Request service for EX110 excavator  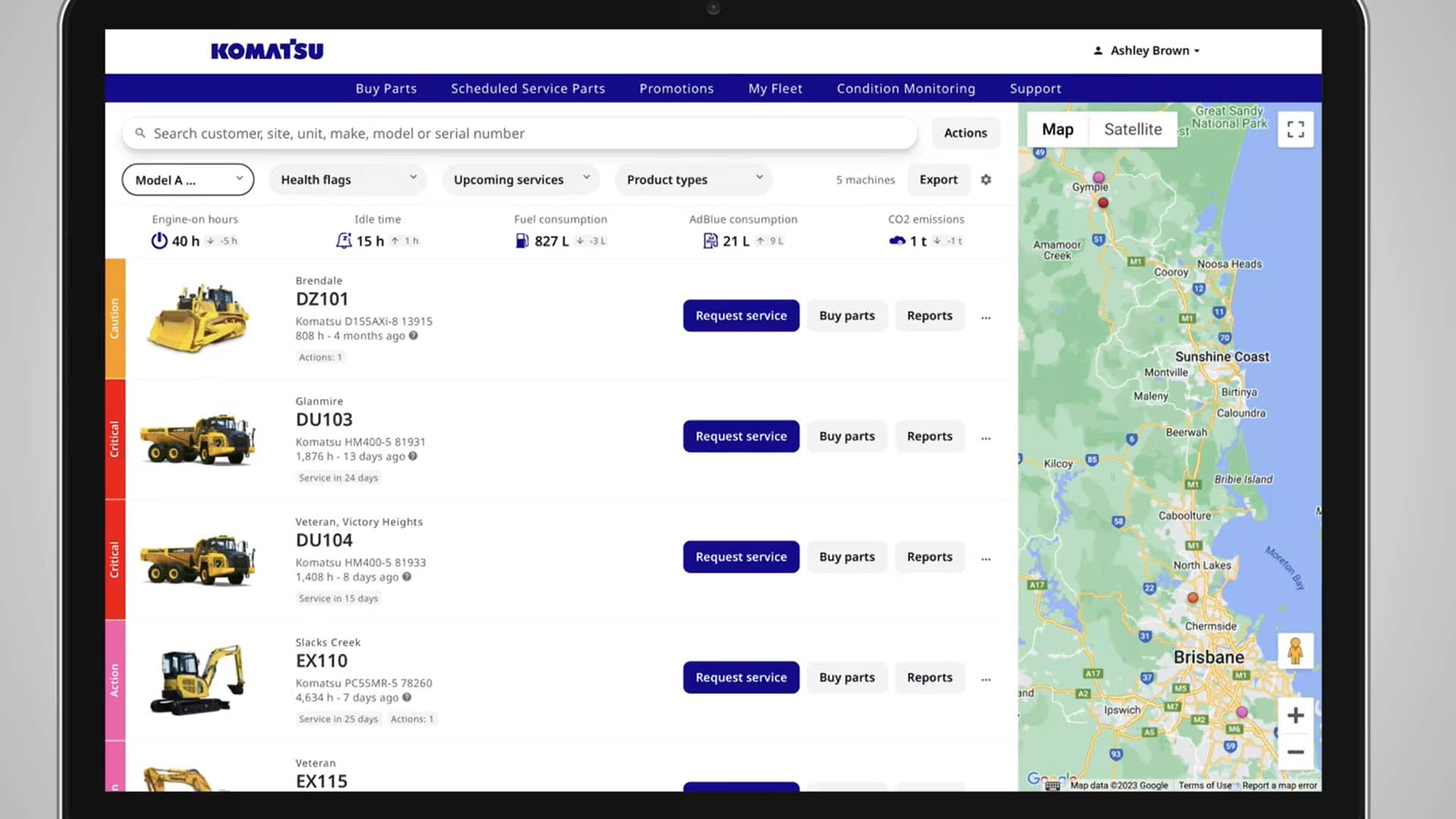pyautogui.click(x=741, y=677)
